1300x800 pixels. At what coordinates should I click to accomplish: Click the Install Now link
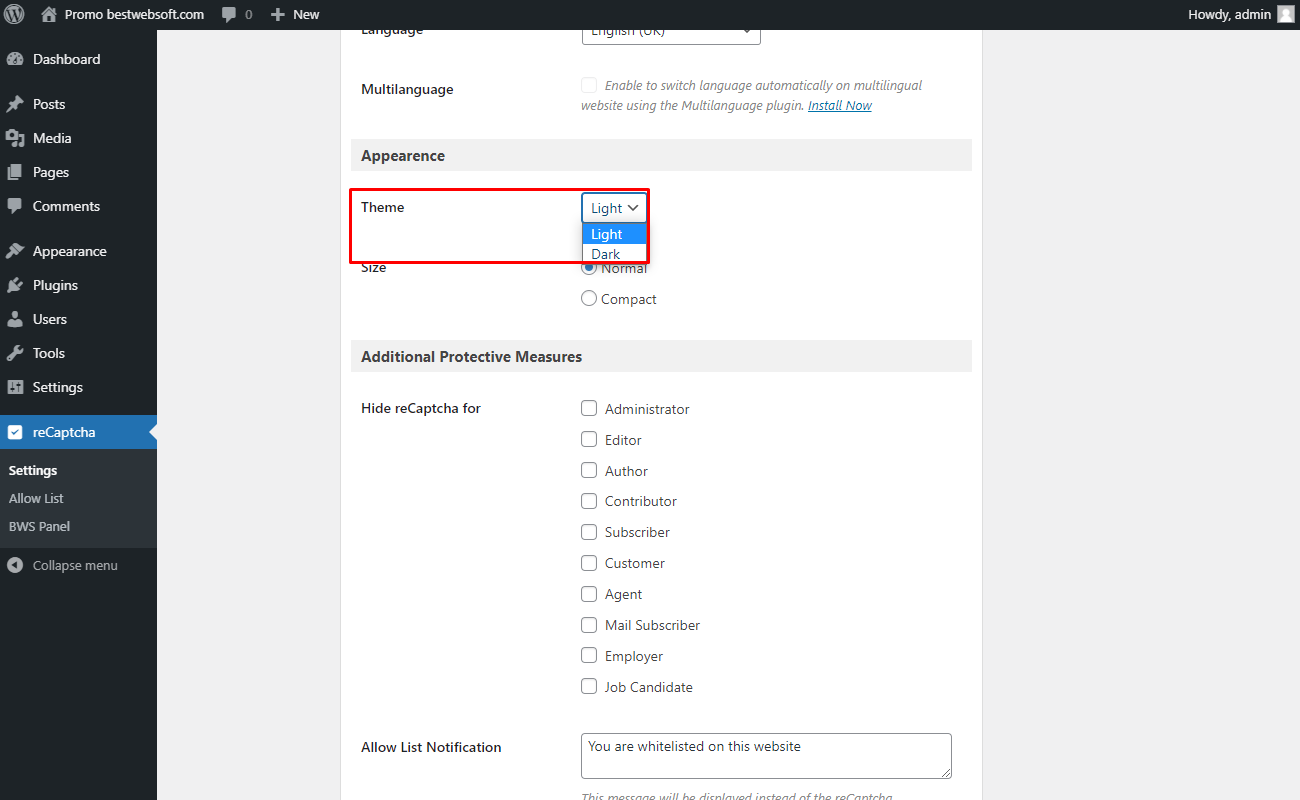840,105
